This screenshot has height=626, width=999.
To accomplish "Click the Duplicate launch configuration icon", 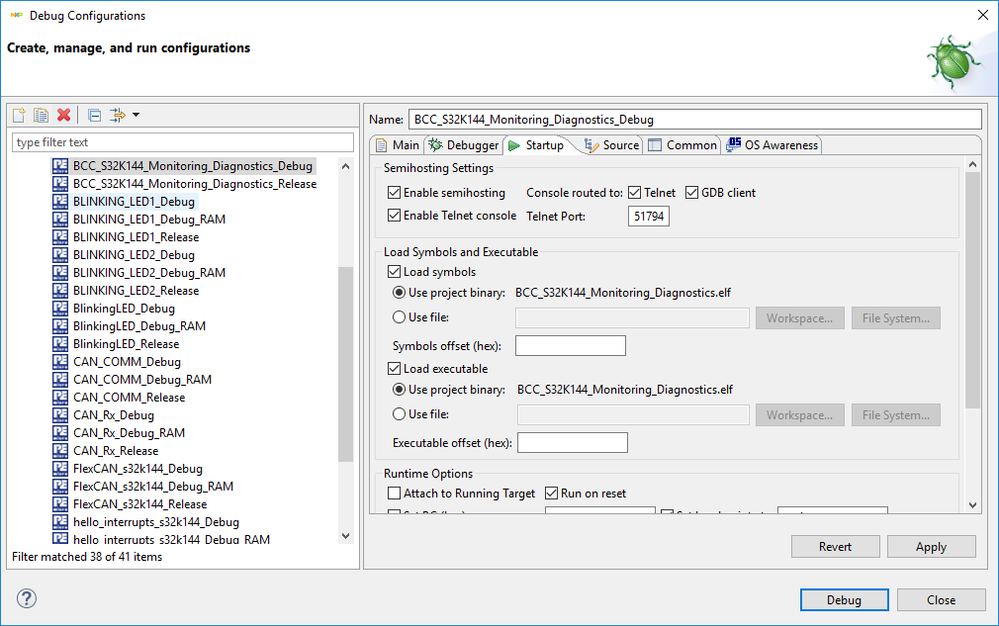I will click(41, 115).
